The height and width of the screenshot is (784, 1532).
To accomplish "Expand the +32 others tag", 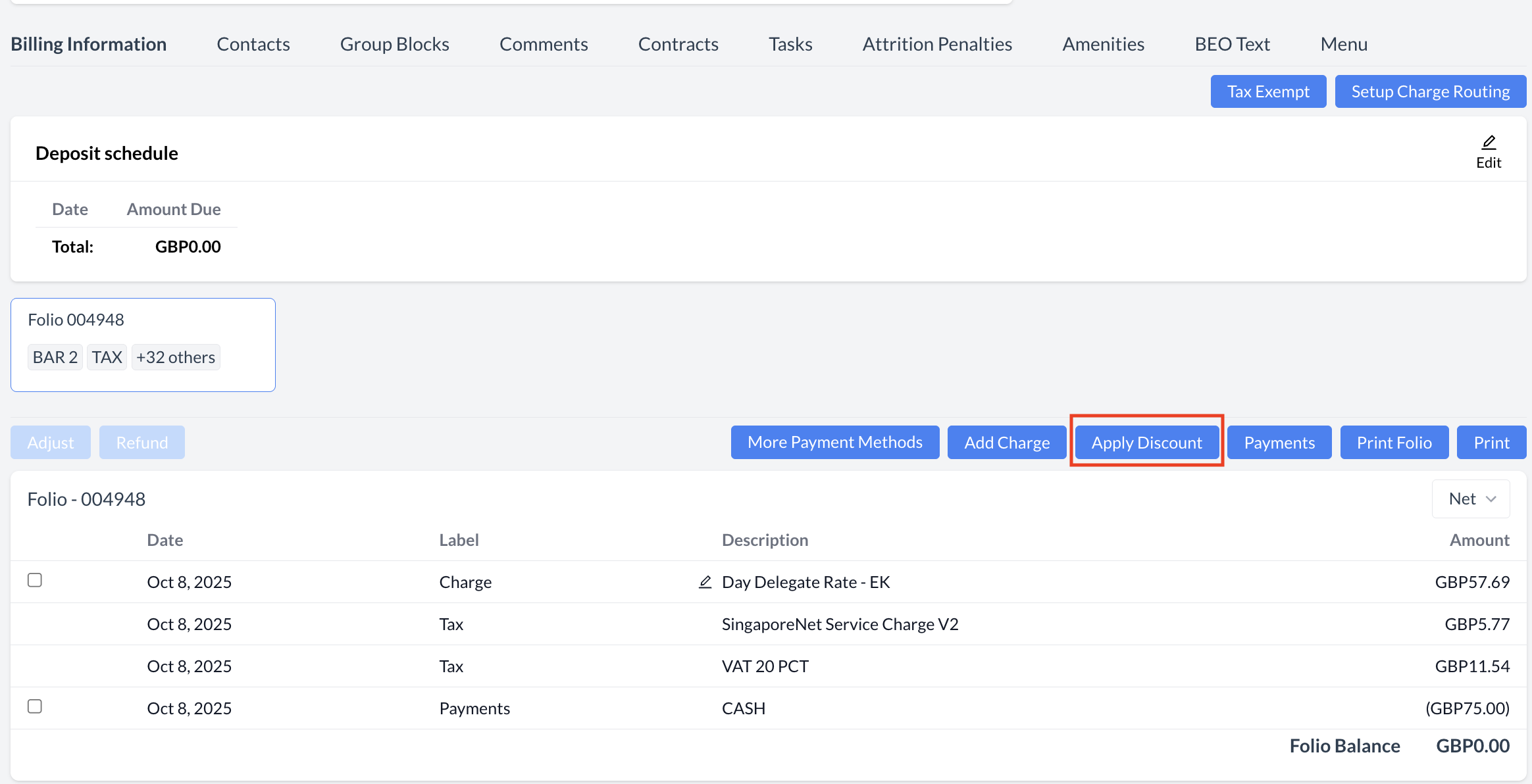I will [x=176, y=357].
